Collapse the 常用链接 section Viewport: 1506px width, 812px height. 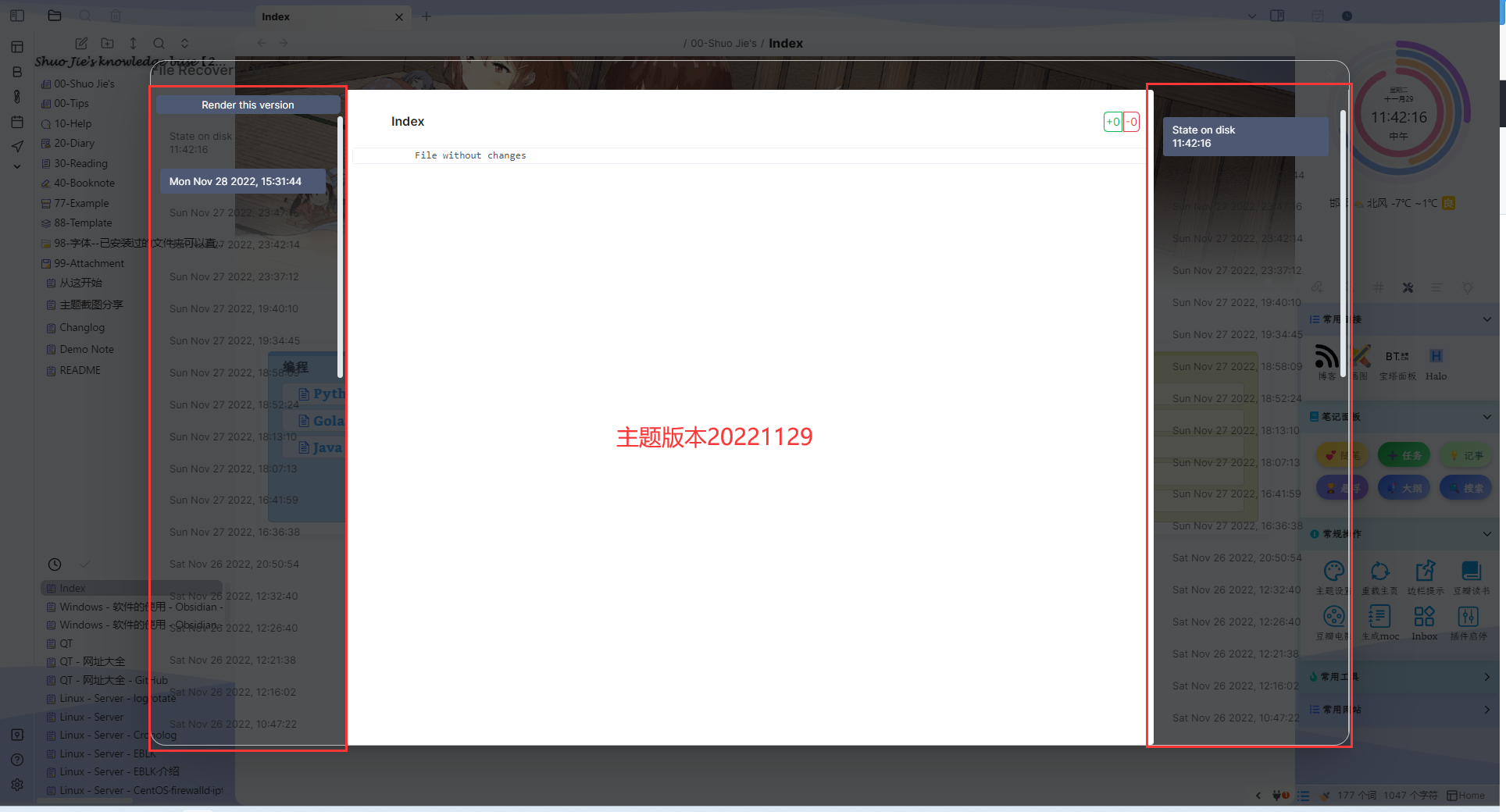(1486, 319)
